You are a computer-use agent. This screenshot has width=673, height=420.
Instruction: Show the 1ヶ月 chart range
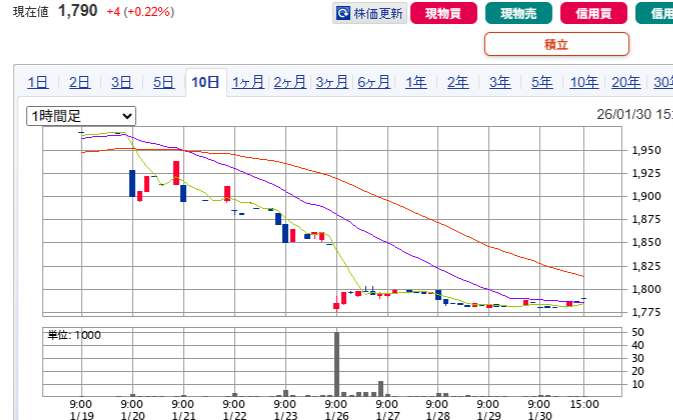(248, 83)
